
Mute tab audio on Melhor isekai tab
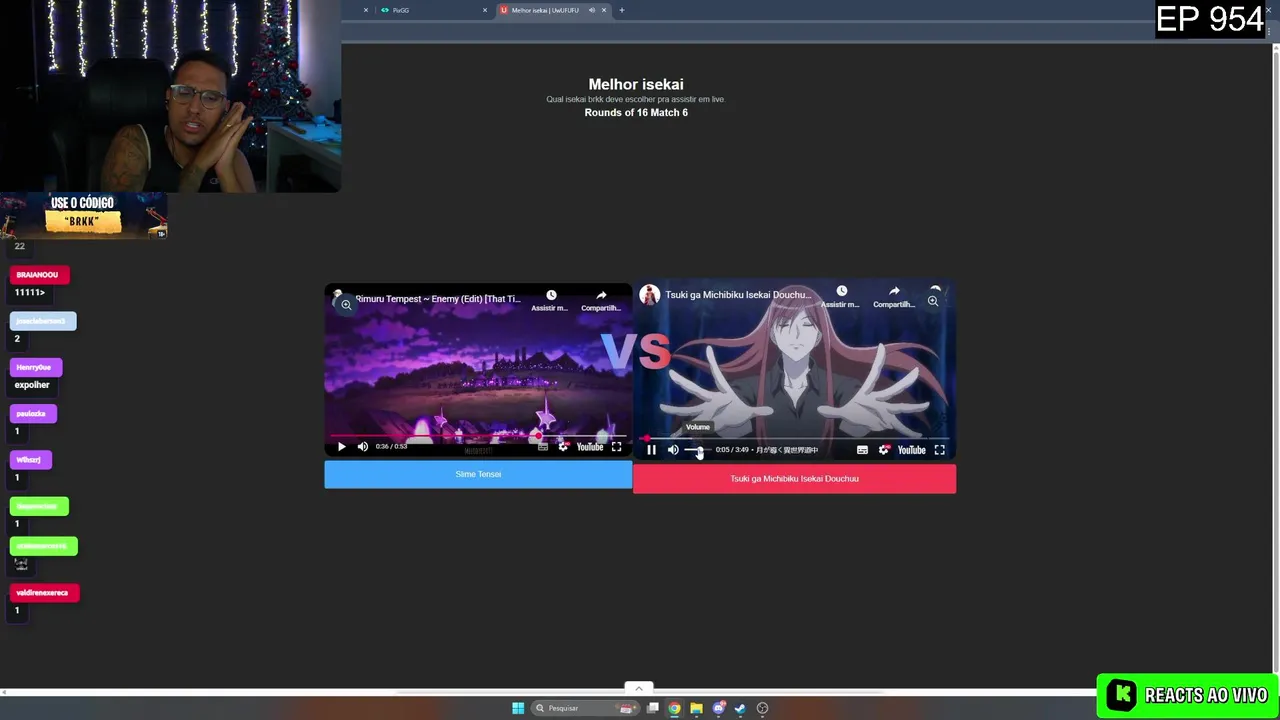pos(591,10)
